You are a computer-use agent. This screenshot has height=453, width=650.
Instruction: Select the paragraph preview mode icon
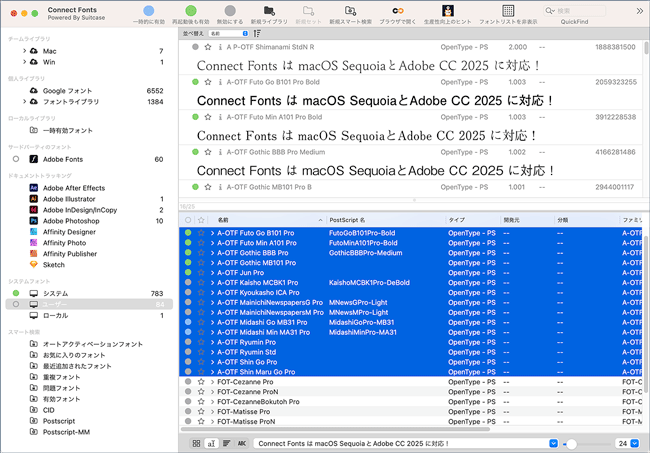click(x=226, y=443)
